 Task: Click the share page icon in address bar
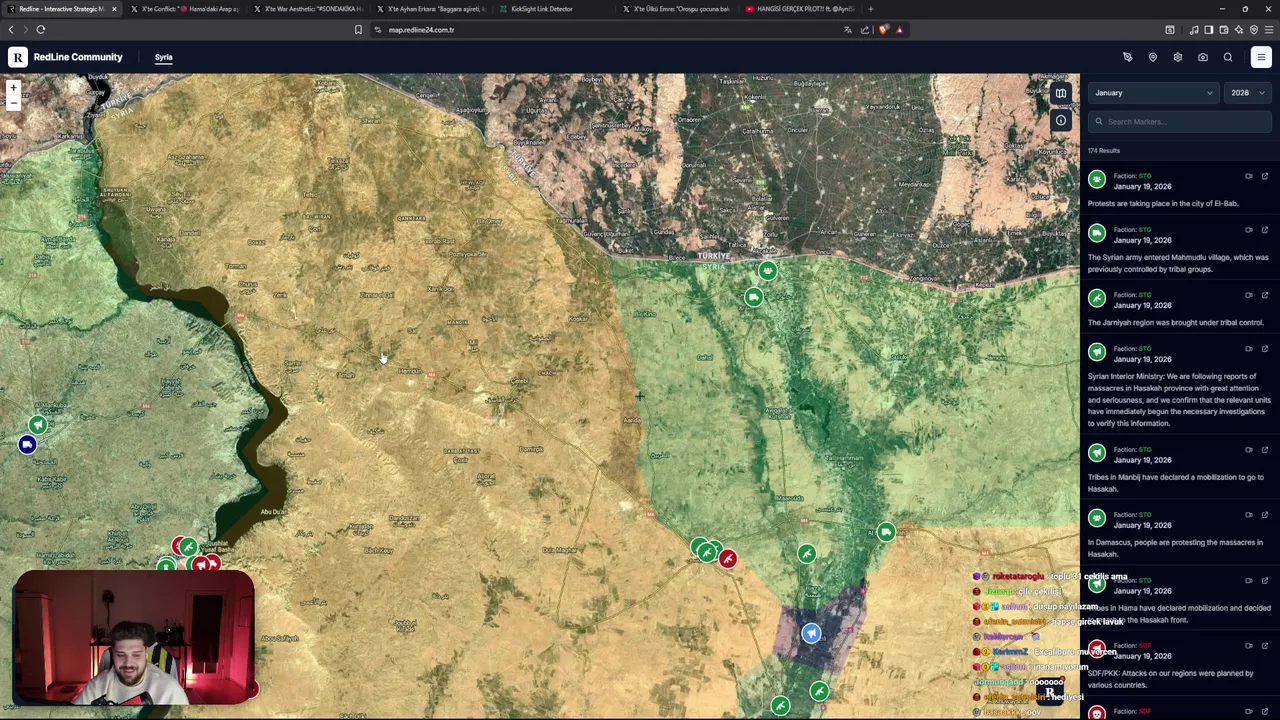coord(865,30)
